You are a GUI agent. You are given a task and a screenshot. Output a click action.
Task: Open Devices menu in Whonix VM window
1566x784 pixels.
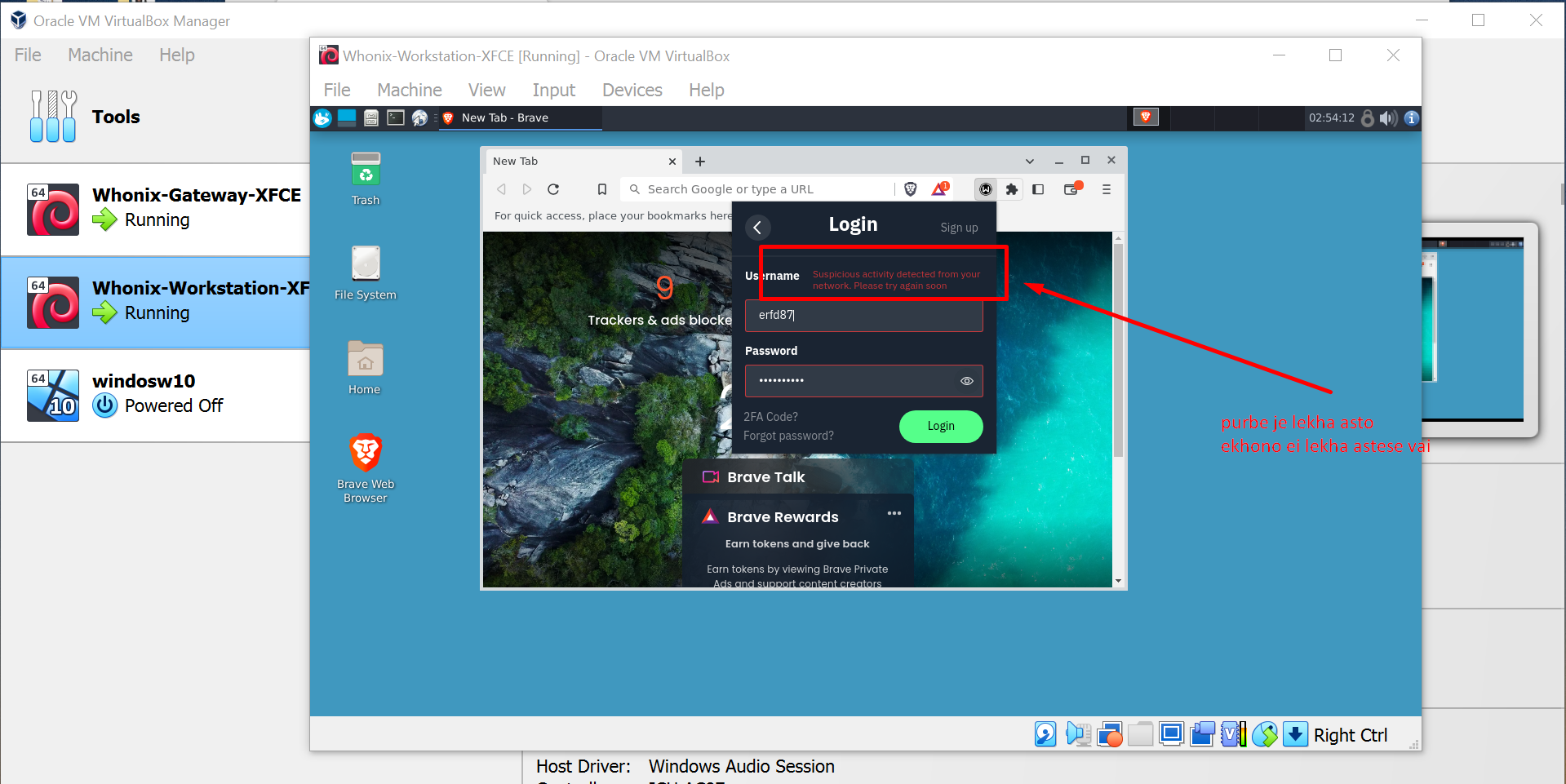pos(632,90)
